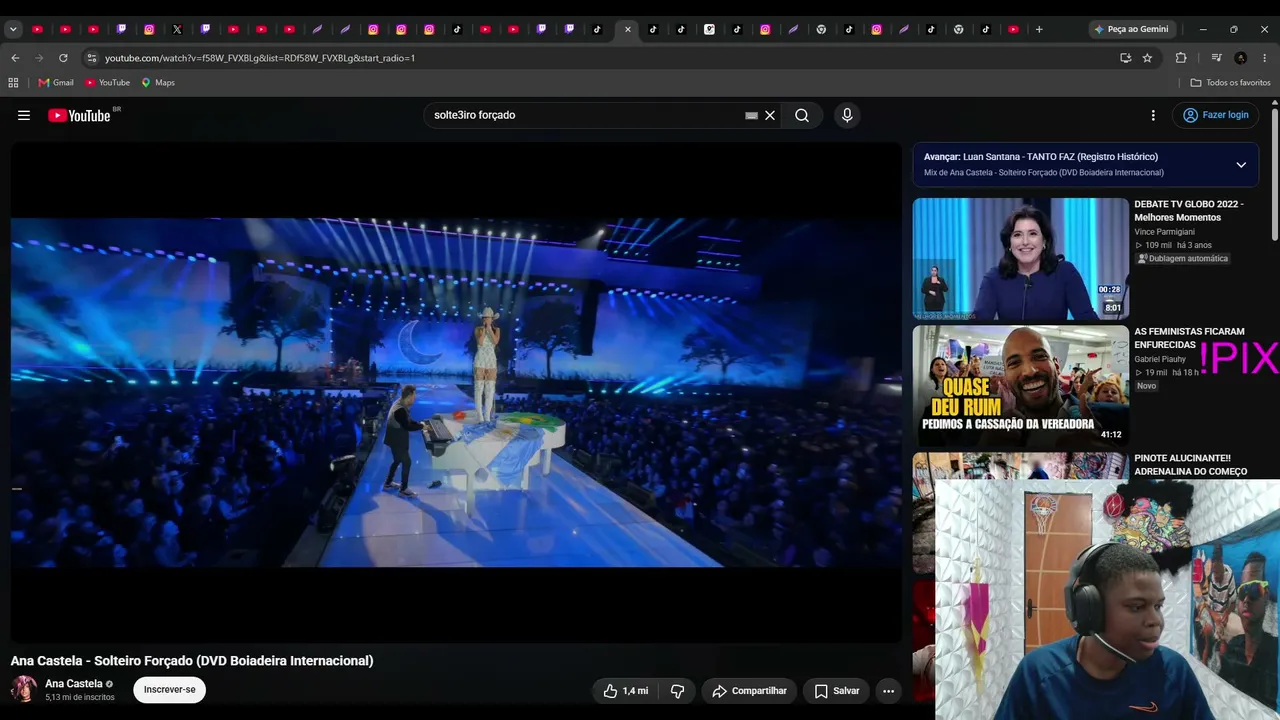The width and height of the screenshot is (1280, 720).
Task: Open the YouTube bookmark in bookmarks bar
Action: tap(107, 83)
